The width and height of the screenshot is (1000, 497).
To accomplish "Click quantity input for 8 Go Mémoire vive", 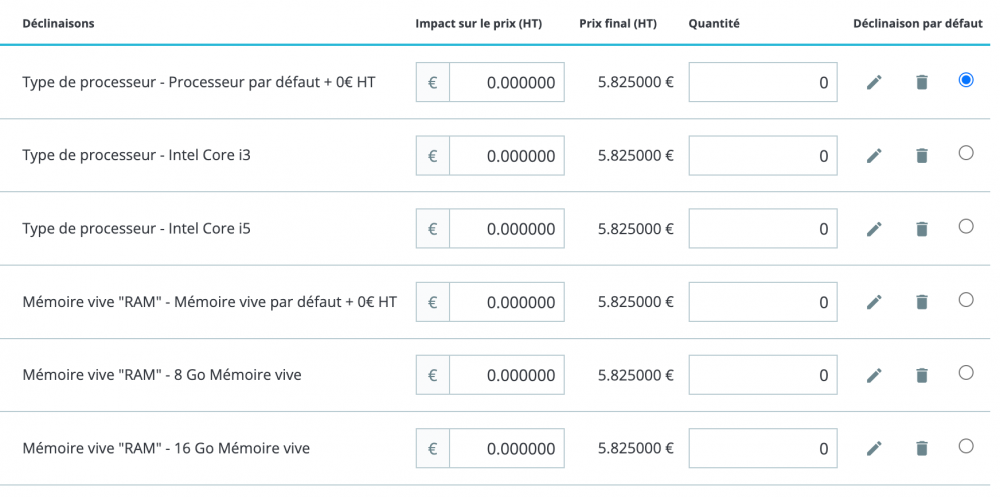I will (x=763, y=375).
